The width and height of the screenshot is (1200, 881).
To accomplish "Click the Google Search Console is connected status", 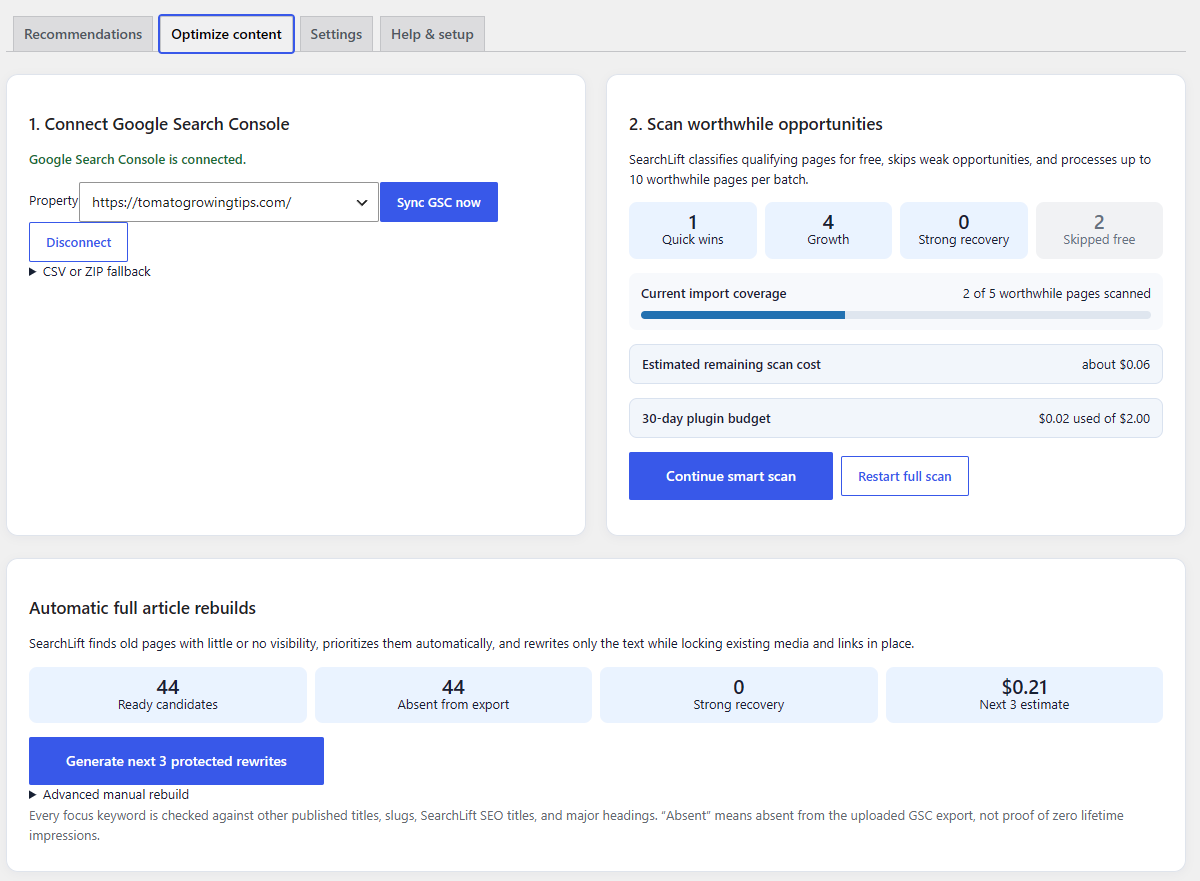I will tap(137, 159).
